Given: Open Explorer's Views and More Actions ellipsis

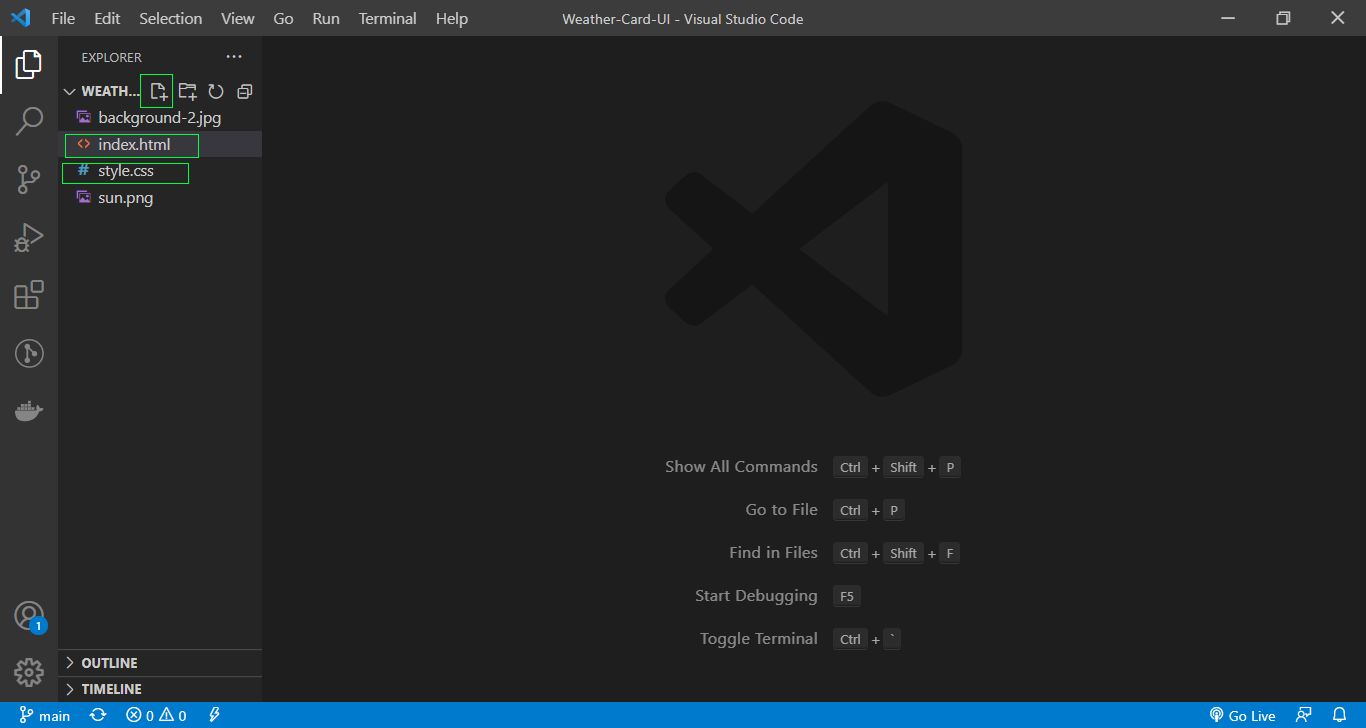Looking at the screenshot, I should pos(234,57).
